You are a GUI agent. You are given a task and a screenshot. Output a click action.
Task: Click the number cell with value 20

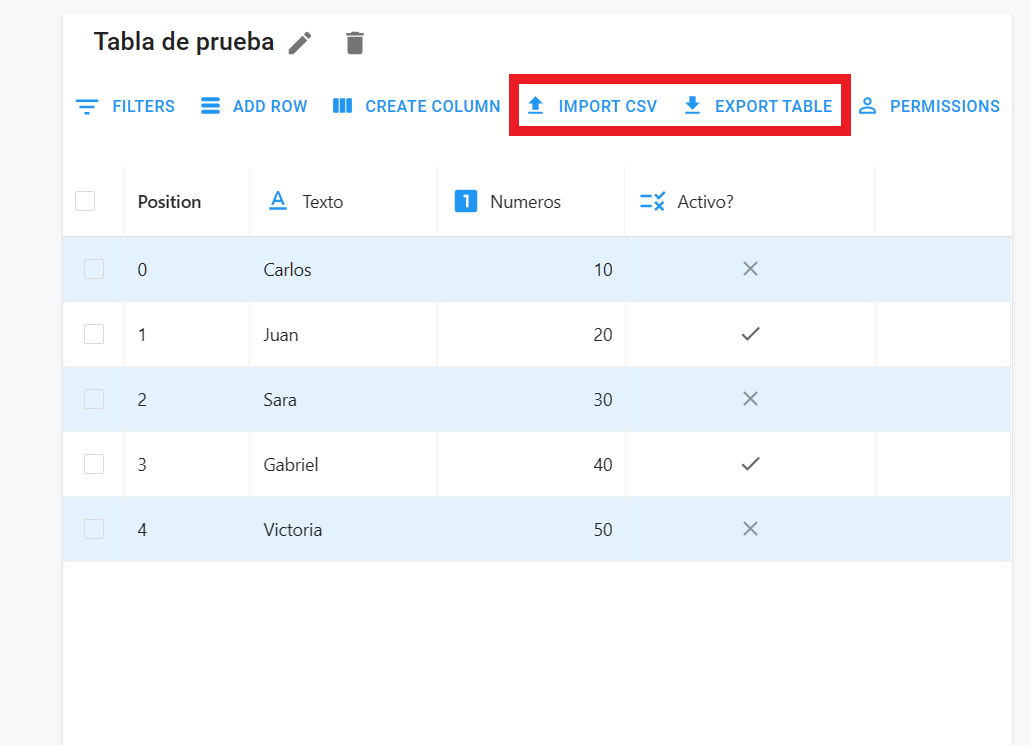(531, 335)
